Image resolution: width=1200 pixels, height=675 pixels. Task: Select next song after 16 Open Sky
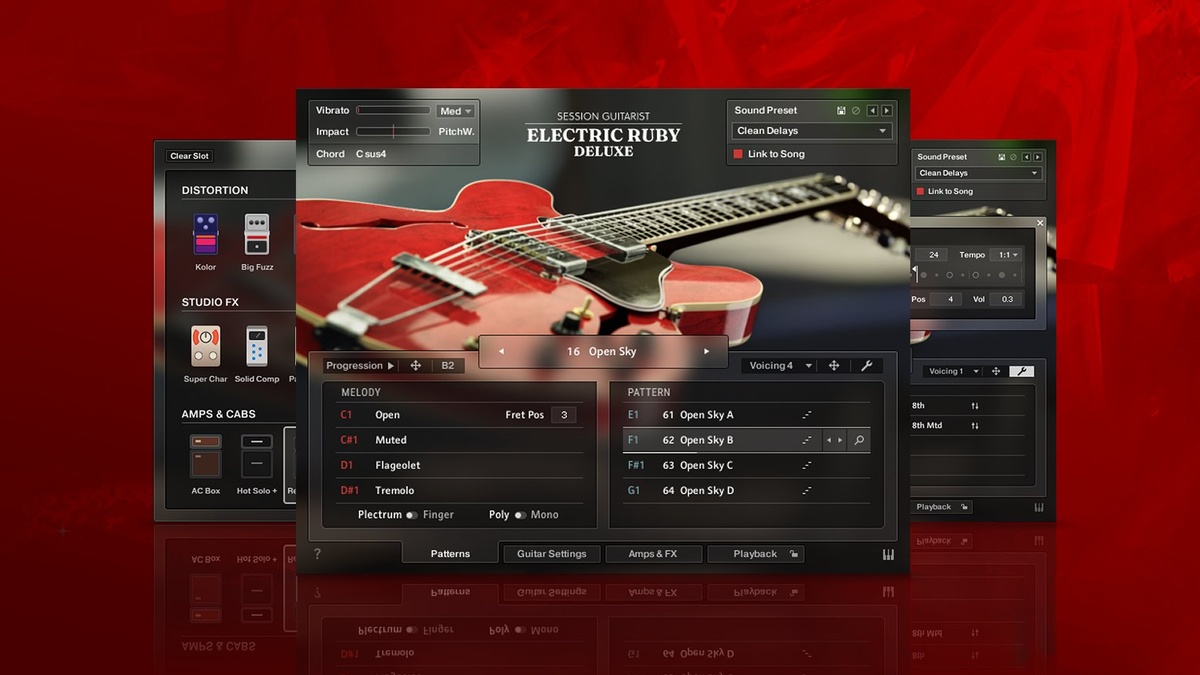tap(706, 352)
